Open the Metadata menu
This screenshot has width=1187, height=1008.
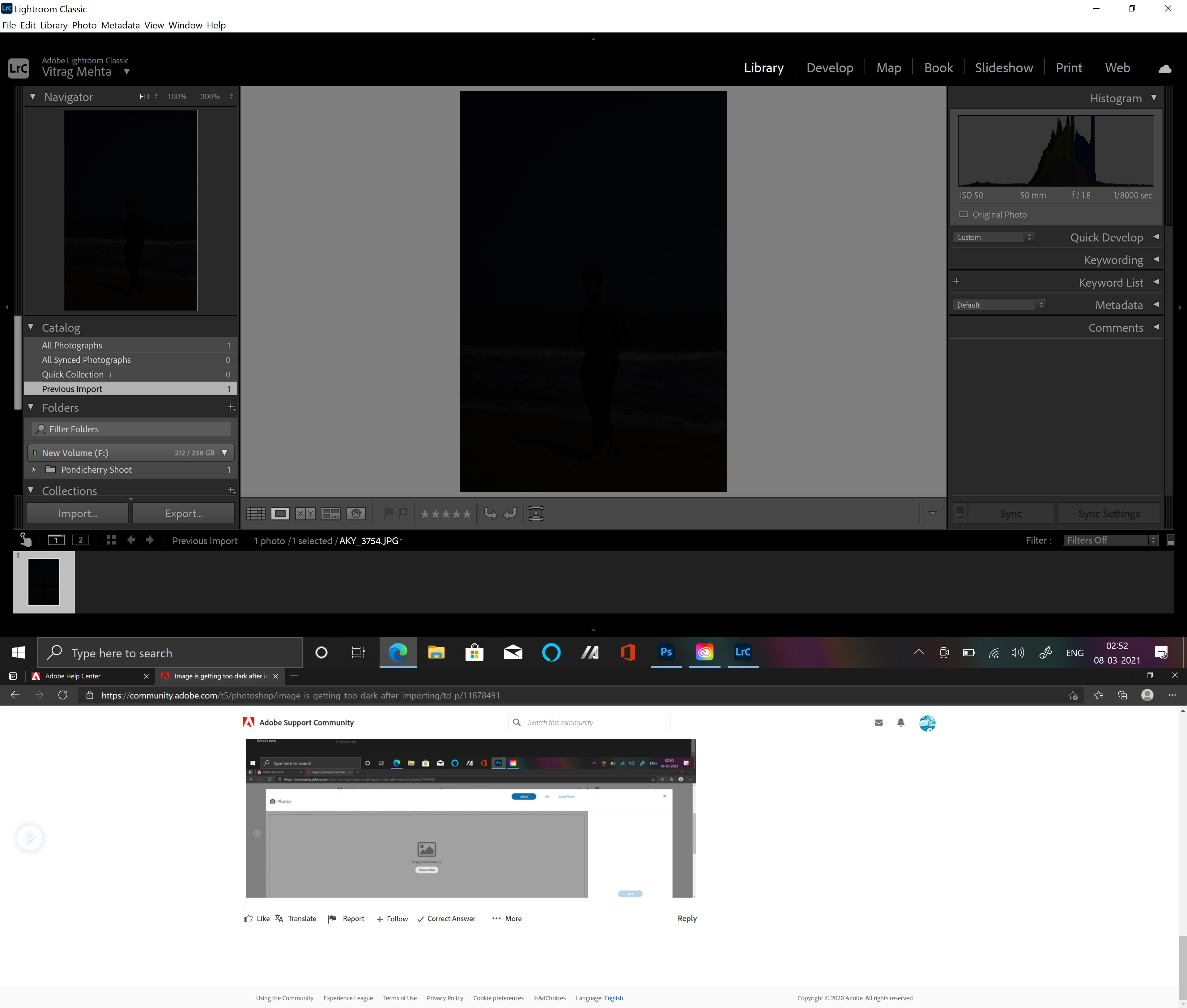120,25
